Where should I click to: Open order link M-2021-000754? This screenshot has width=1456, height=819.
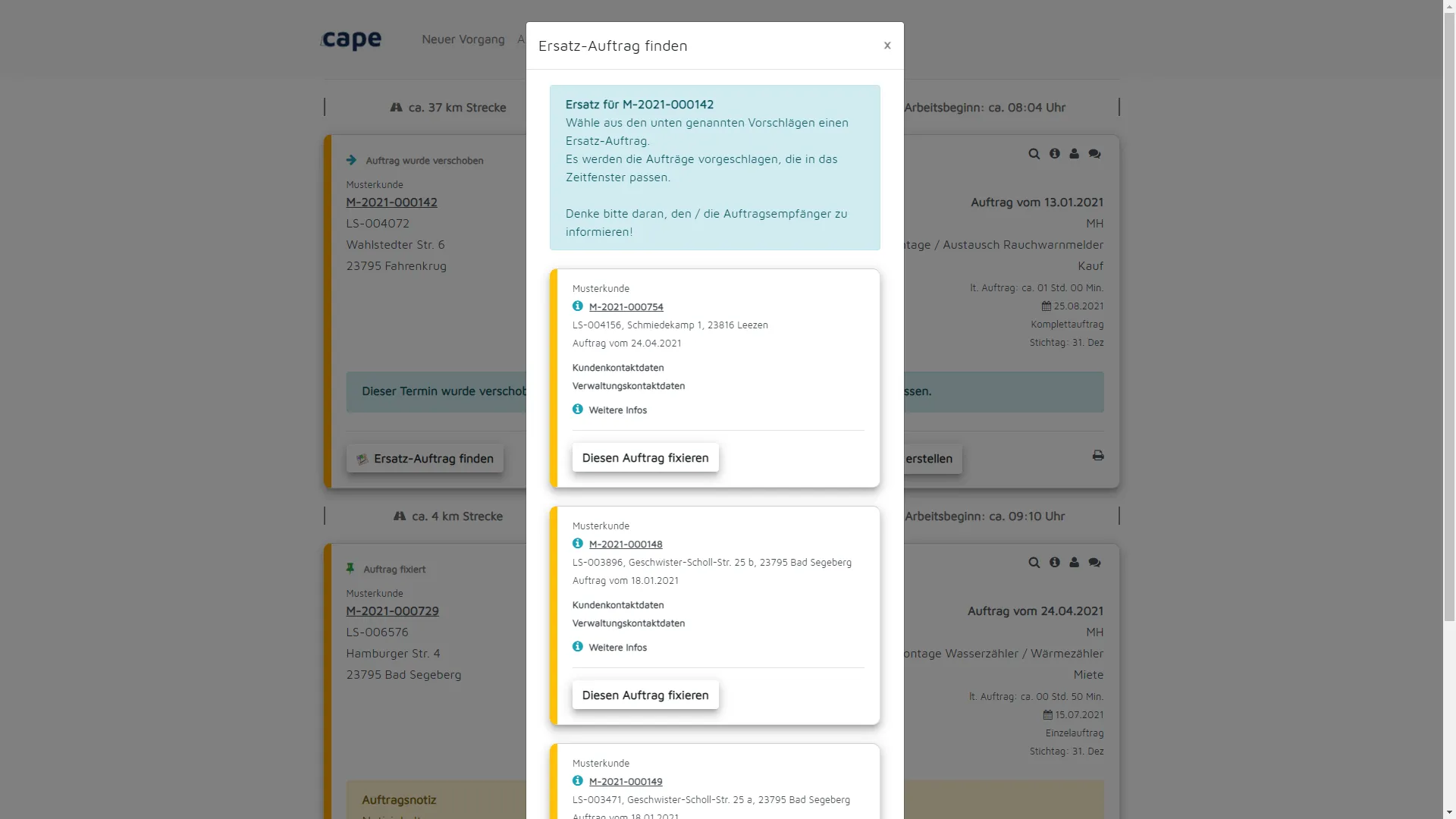(x=626, y=307)
